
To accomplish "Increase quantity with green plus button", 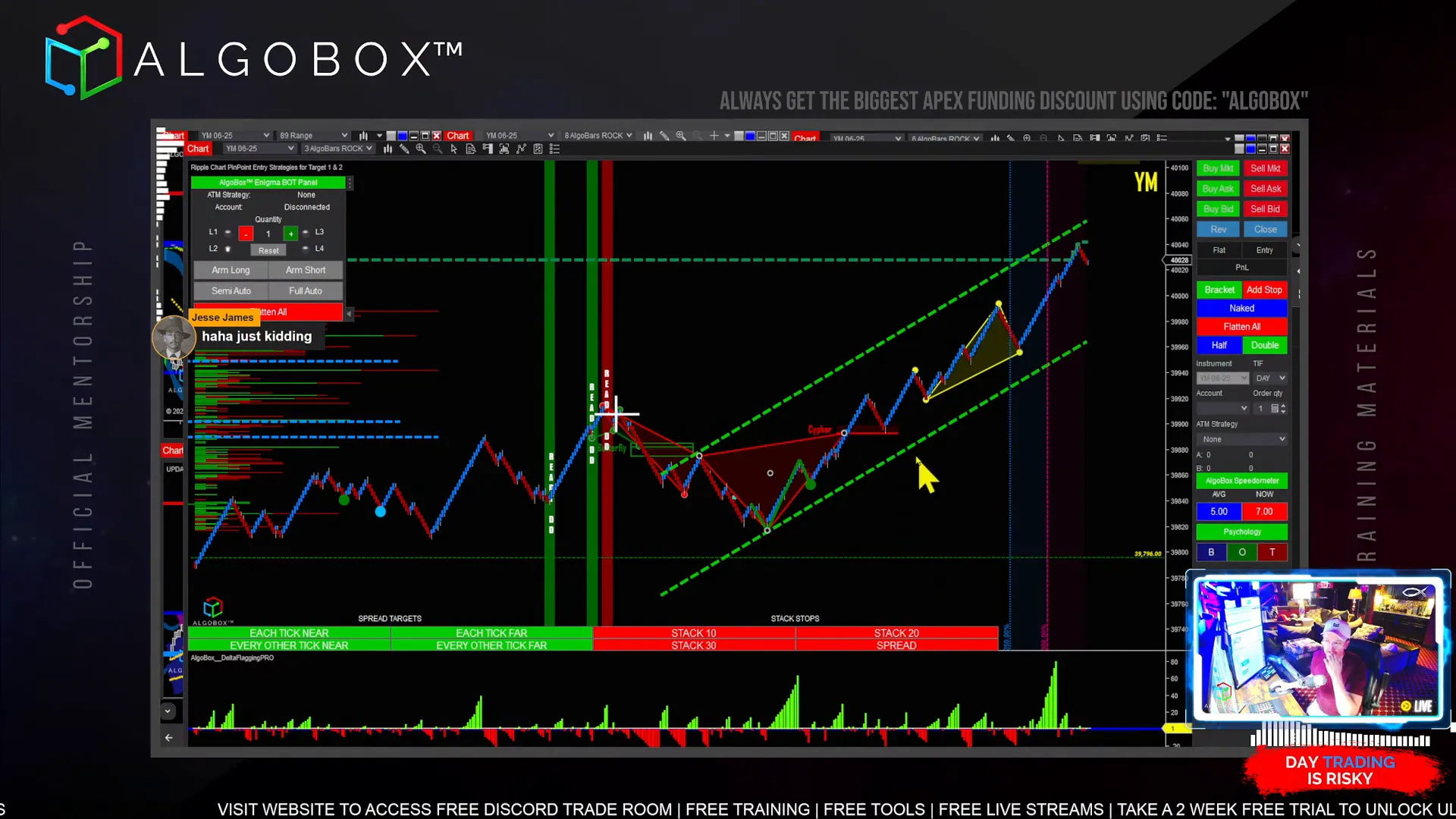I will [x=290, y=234].
